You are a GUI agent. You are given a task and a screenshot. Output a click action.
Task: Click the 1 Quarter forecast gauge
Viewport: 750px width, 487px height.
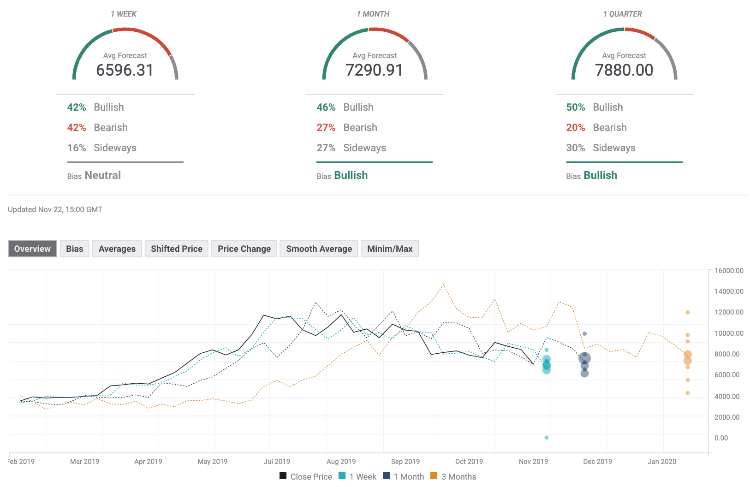624,56
